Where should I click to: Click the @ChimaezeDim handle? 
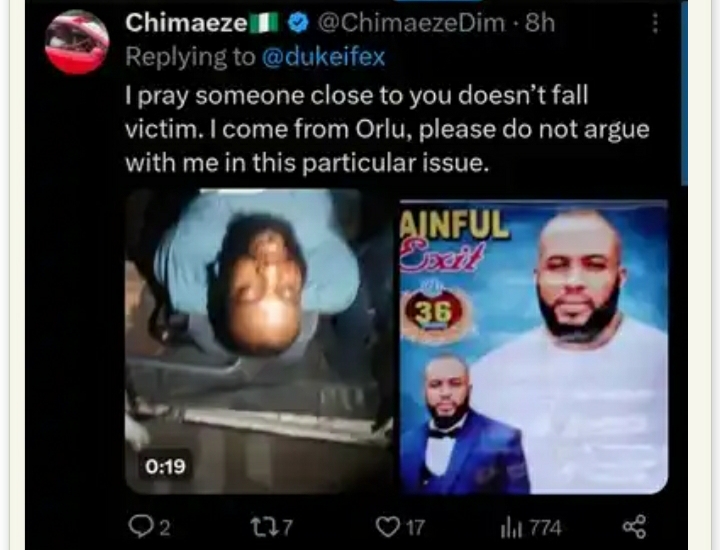click(411, 23)
